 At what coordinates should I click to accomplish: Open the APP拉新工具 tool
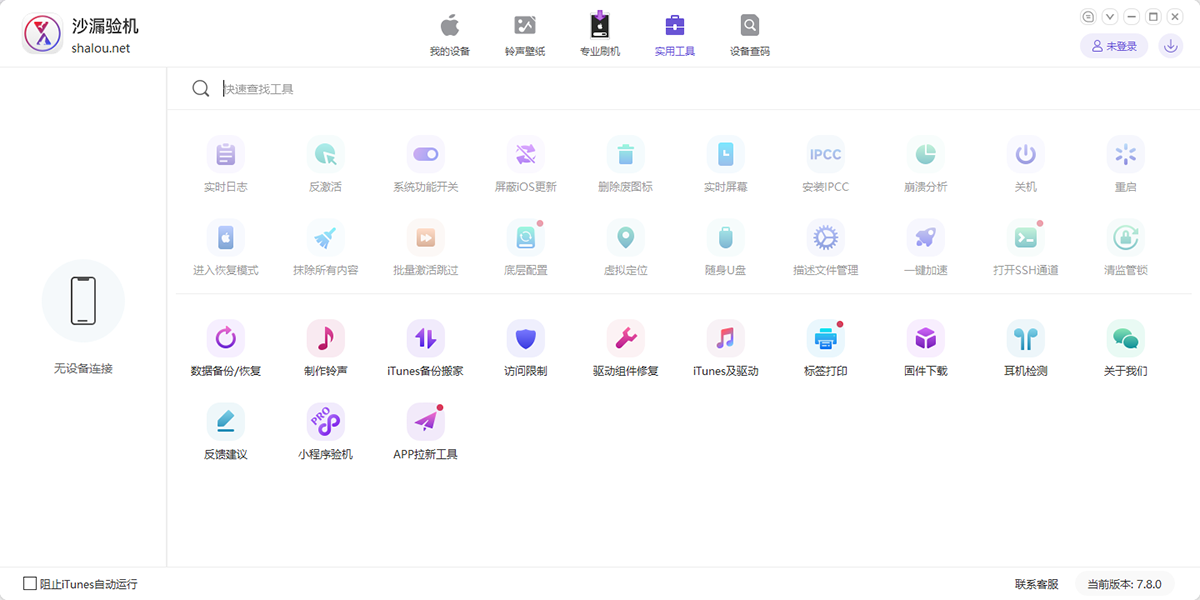click(426, 432)
